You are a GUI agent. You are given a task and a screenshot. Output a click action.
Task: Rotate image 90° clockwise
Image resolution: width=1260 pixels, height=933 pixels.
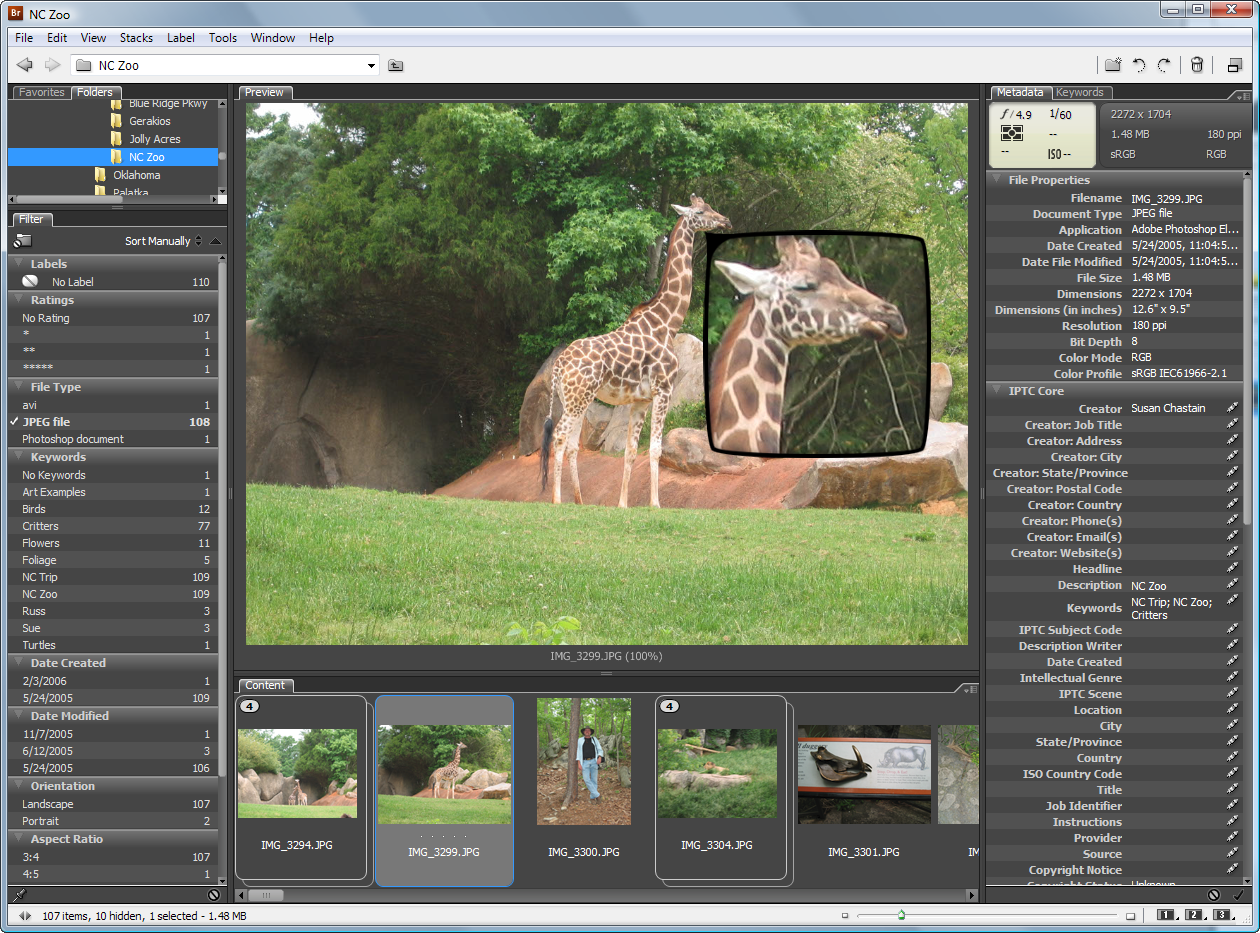click(x=1164, y=66)
